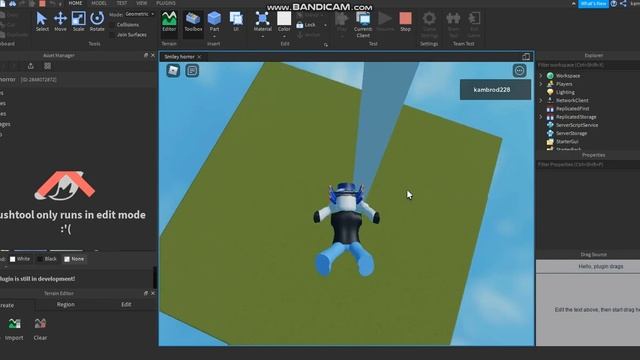Click the Import terrain icon
Viewport: 640px width, 360px height.
click(x=14, y=329)
